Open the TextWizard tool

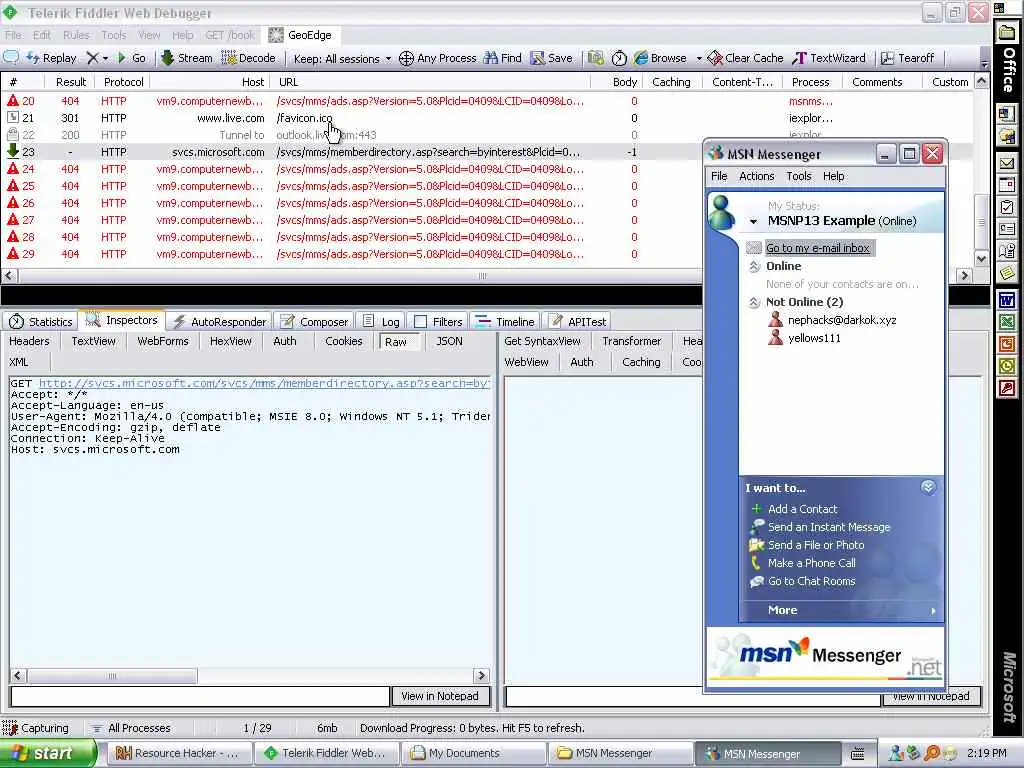click(829, 58)
